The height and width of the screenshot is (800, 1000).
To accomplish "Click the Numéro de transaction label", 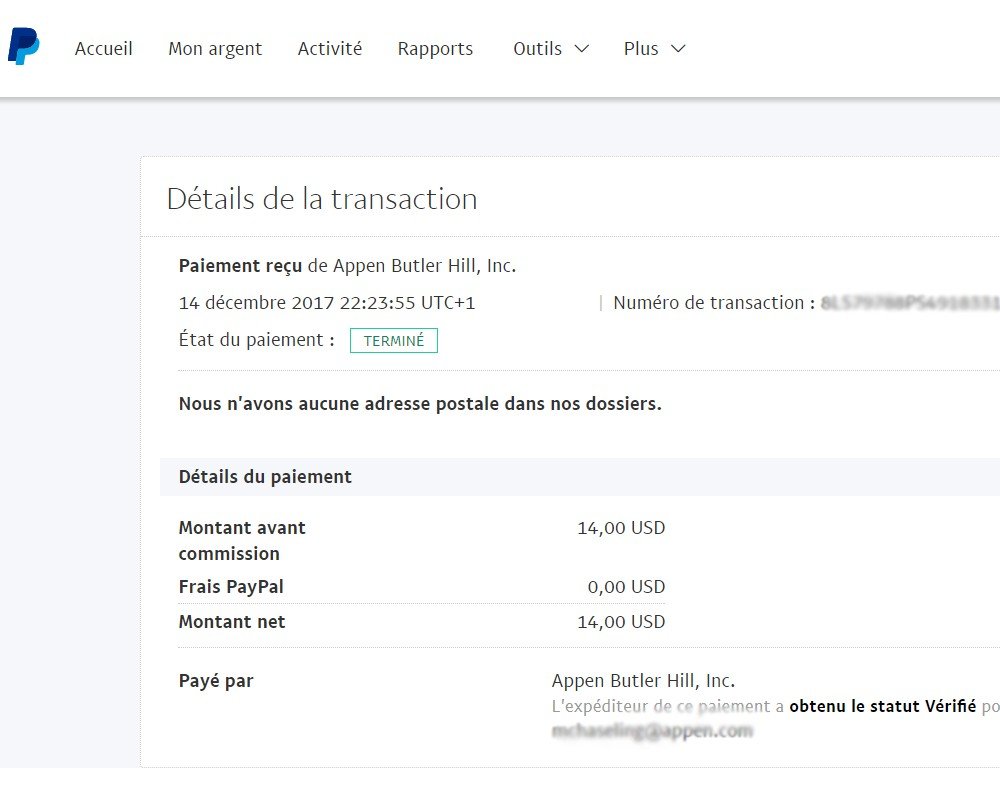I will (714, 302).
